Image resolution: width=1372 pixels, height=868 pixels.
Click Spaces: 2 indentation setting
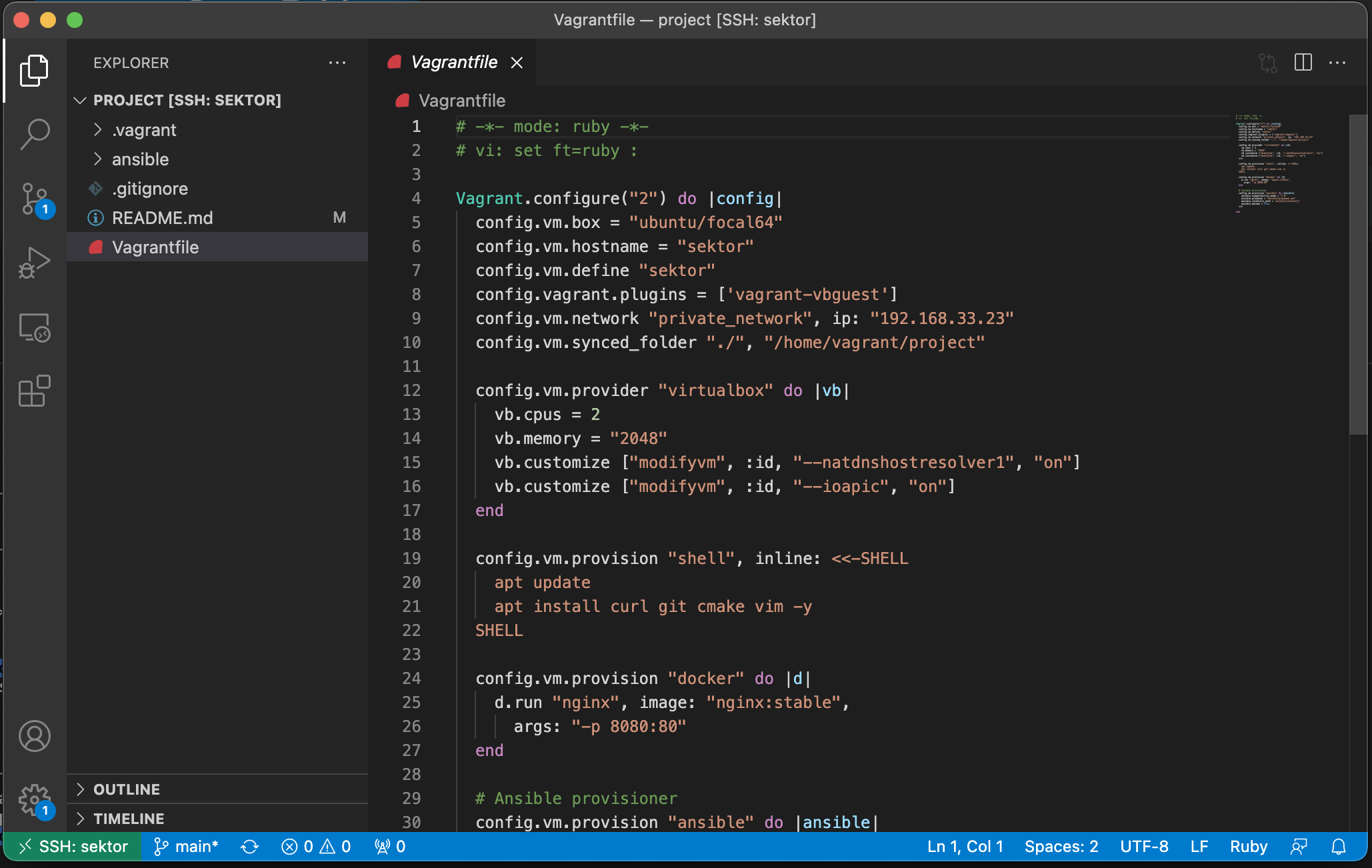point(1061,847)
